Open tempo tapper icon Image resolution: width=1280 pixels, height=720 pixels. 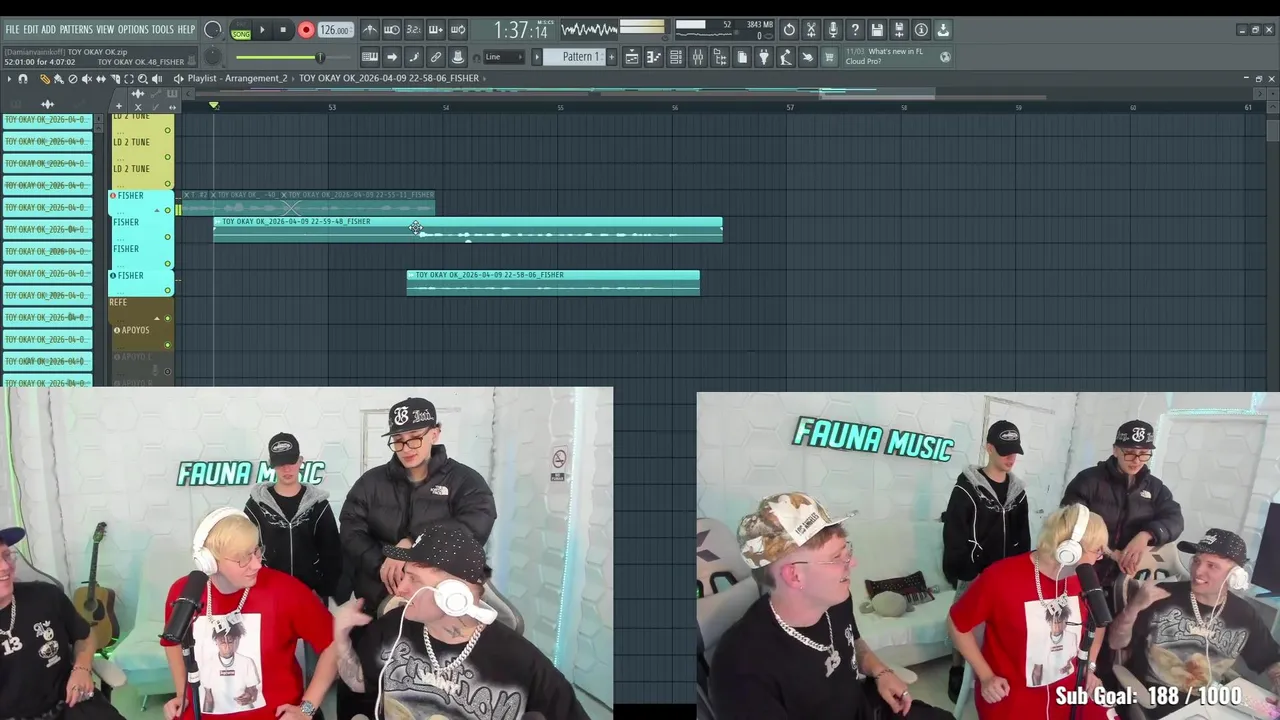tap(786, 57)
